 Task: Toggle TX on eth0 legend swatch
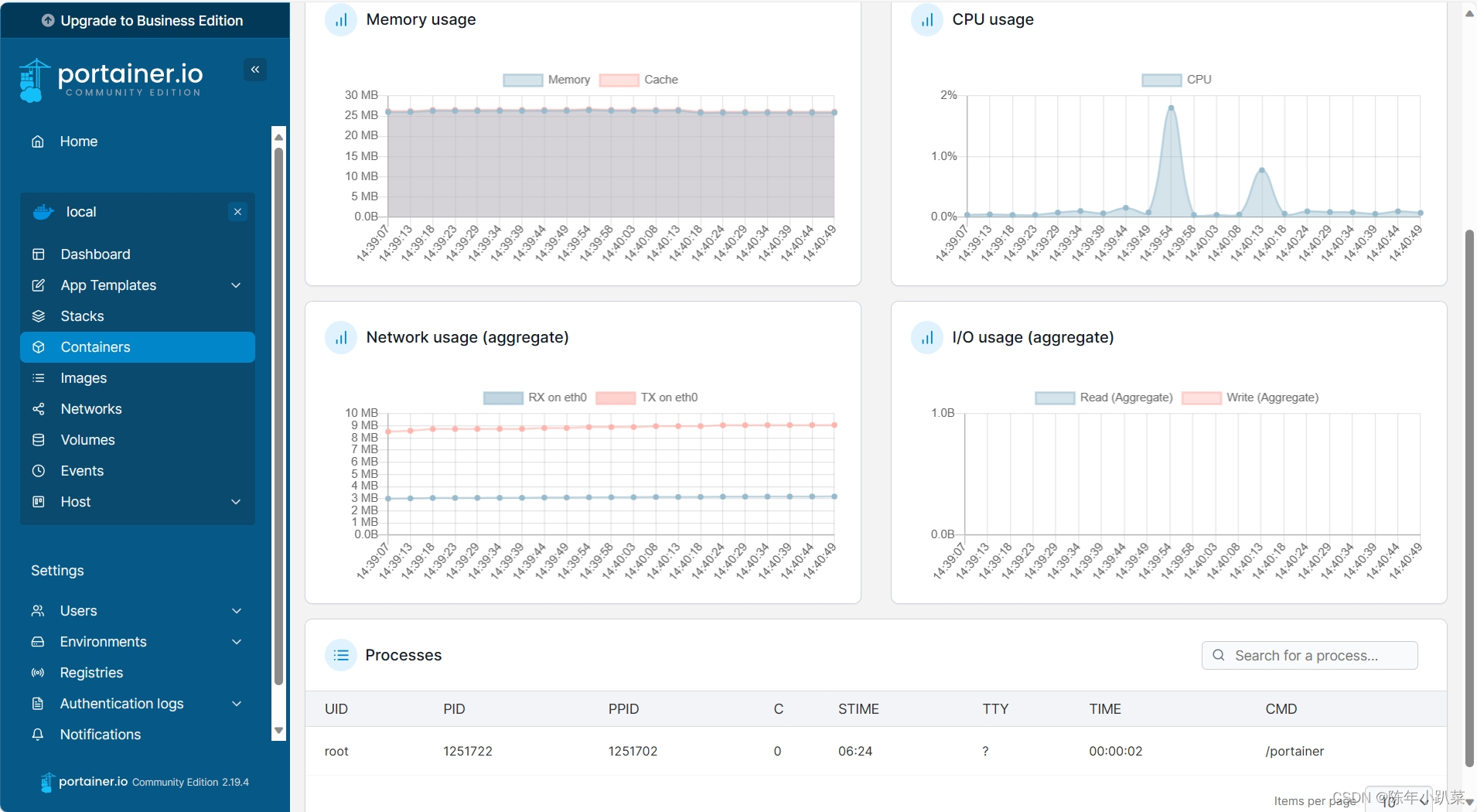pyautogui.click(x=616, y=397)
